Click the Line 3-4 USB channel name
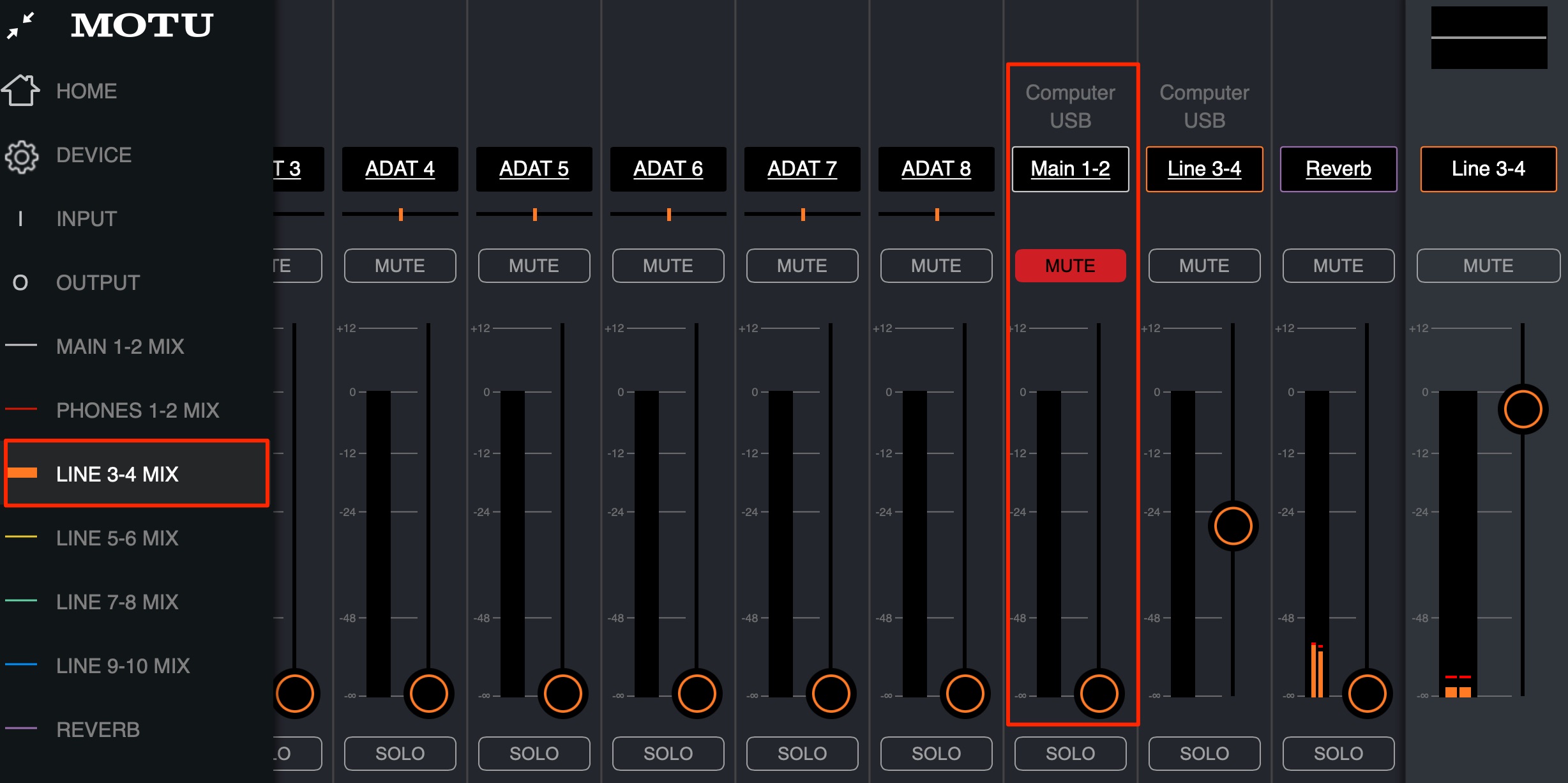The height and width of the screenshot is (783, 1568). click(1204, 169)
